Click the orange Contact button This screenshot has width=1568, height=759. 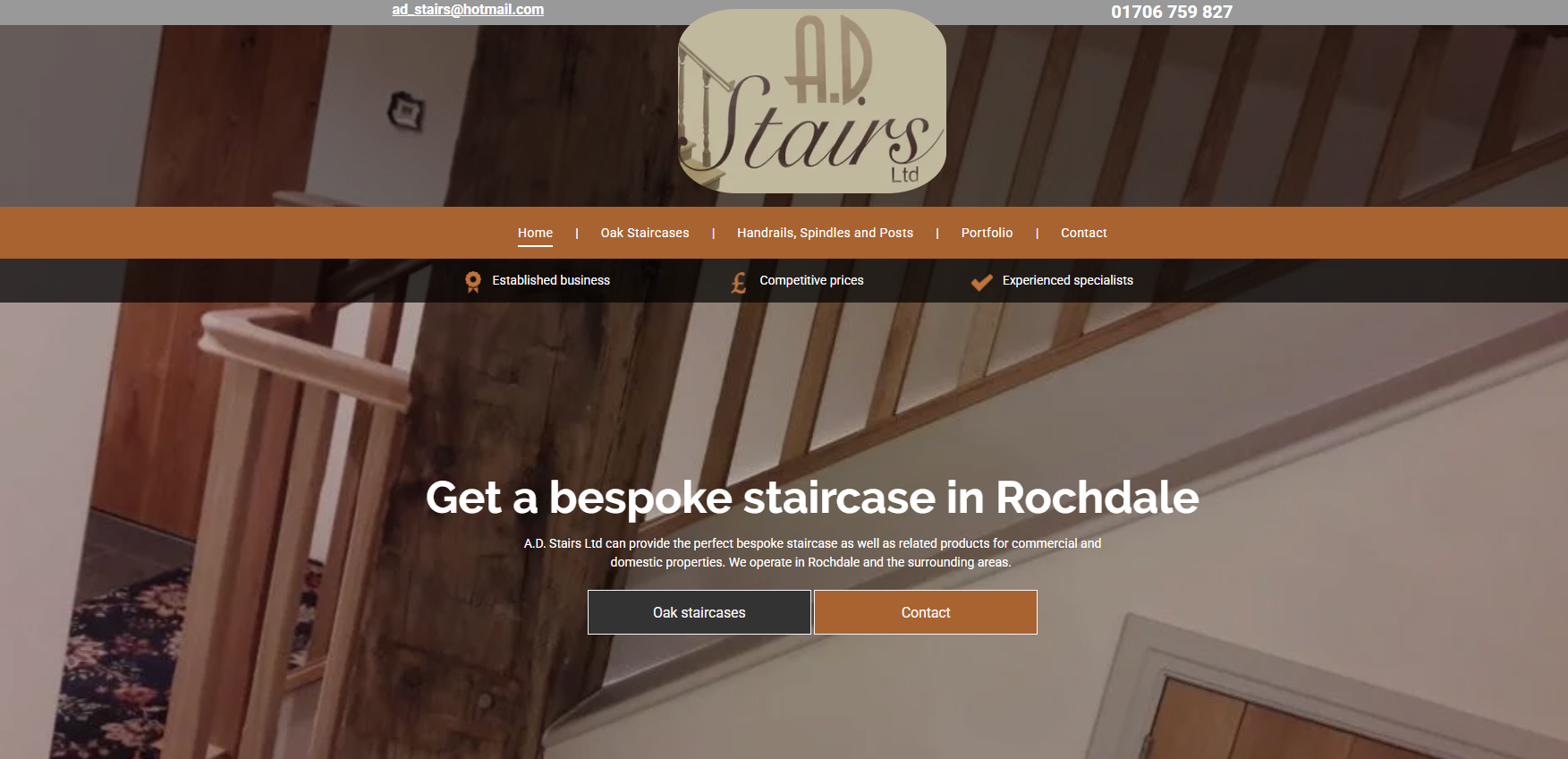pyautogui.click(x=926, y=612)
